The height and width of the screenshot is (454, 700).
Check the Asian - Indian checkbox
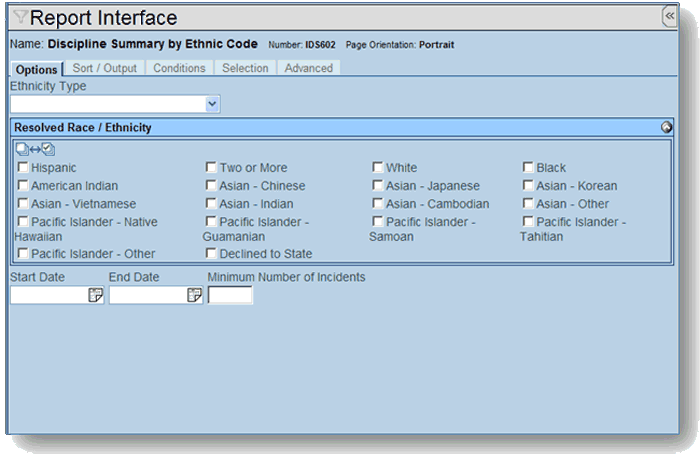click(211, 204)
